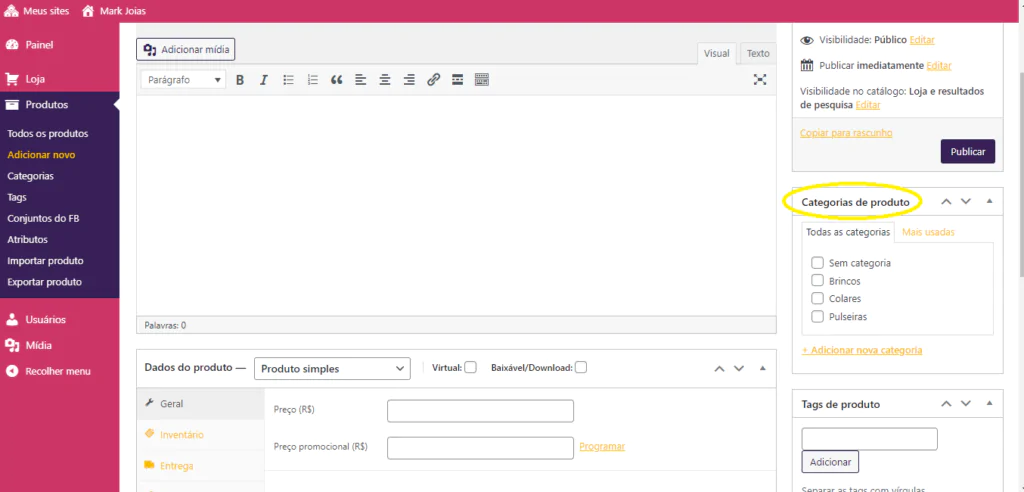Insert a numbered list
This screenshot has width=1024, height=492.
312,80
